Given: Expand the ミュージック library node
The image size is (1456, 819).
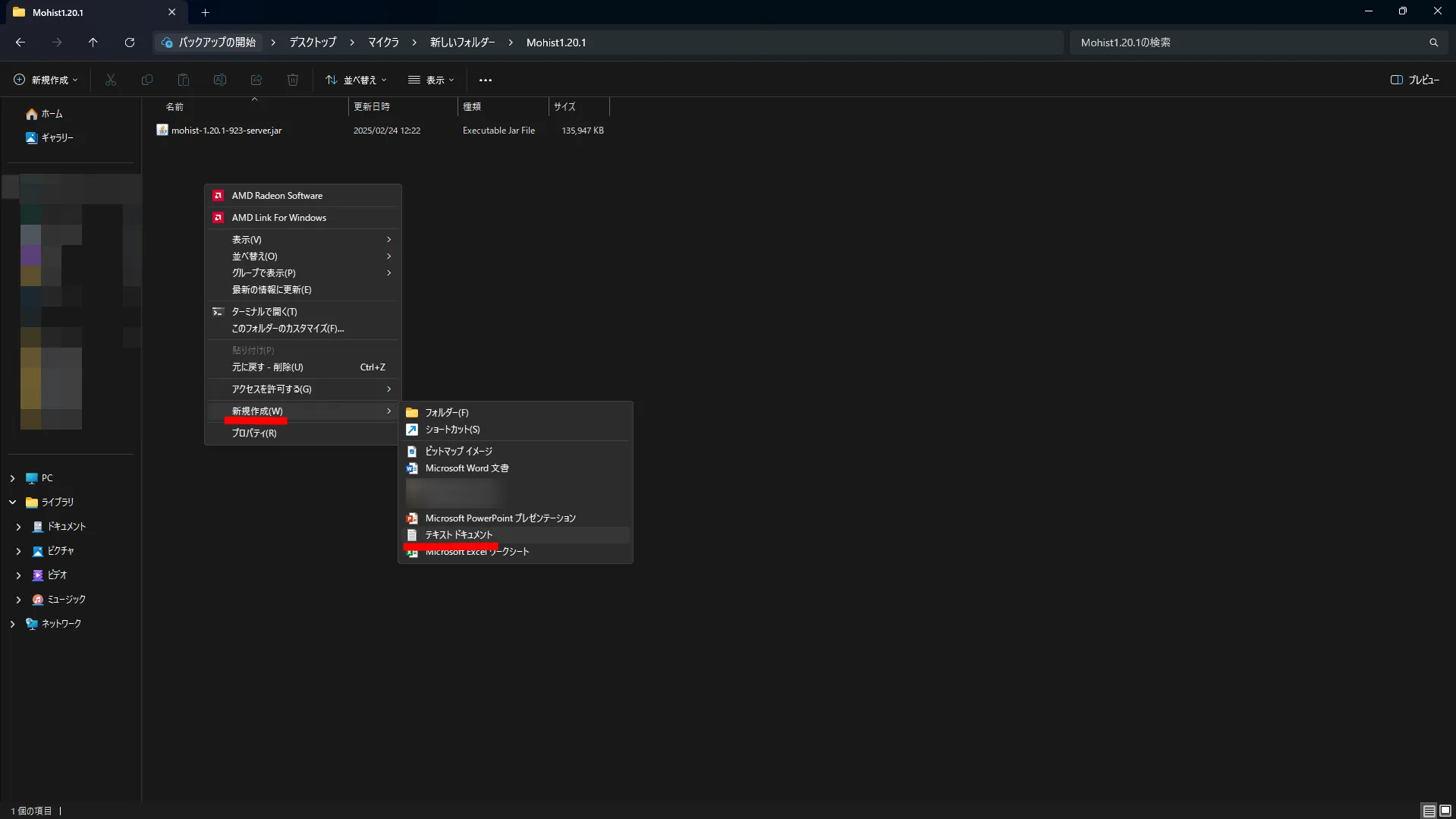Looking at the screenshot, I should [x=18, y=600].
